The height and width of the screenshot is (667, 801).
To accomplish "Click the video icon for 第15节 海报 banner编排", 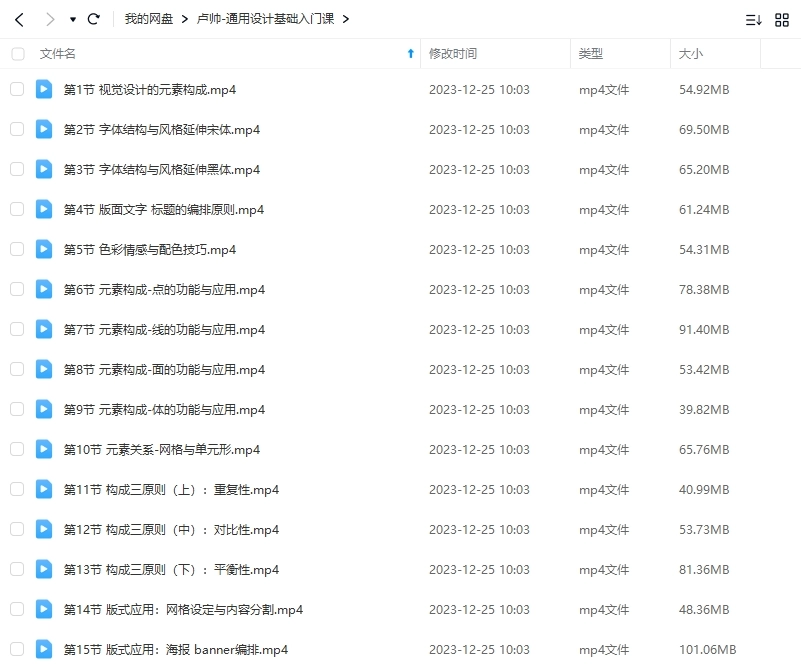I will 44,649.
